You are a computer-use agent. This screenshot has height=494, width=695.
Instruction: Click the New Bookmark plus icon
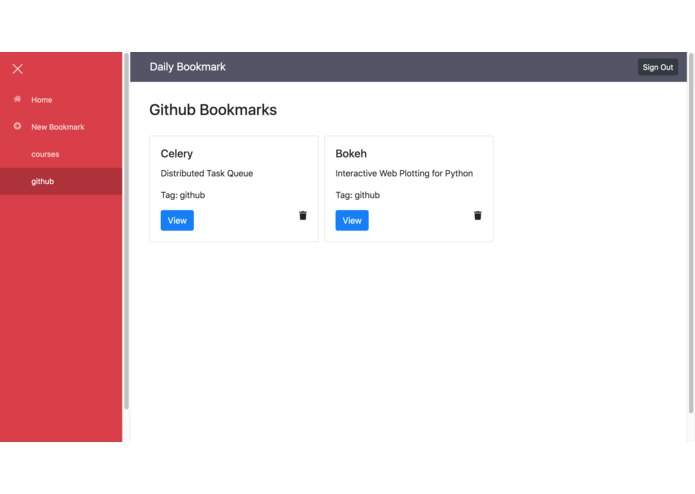17,126
